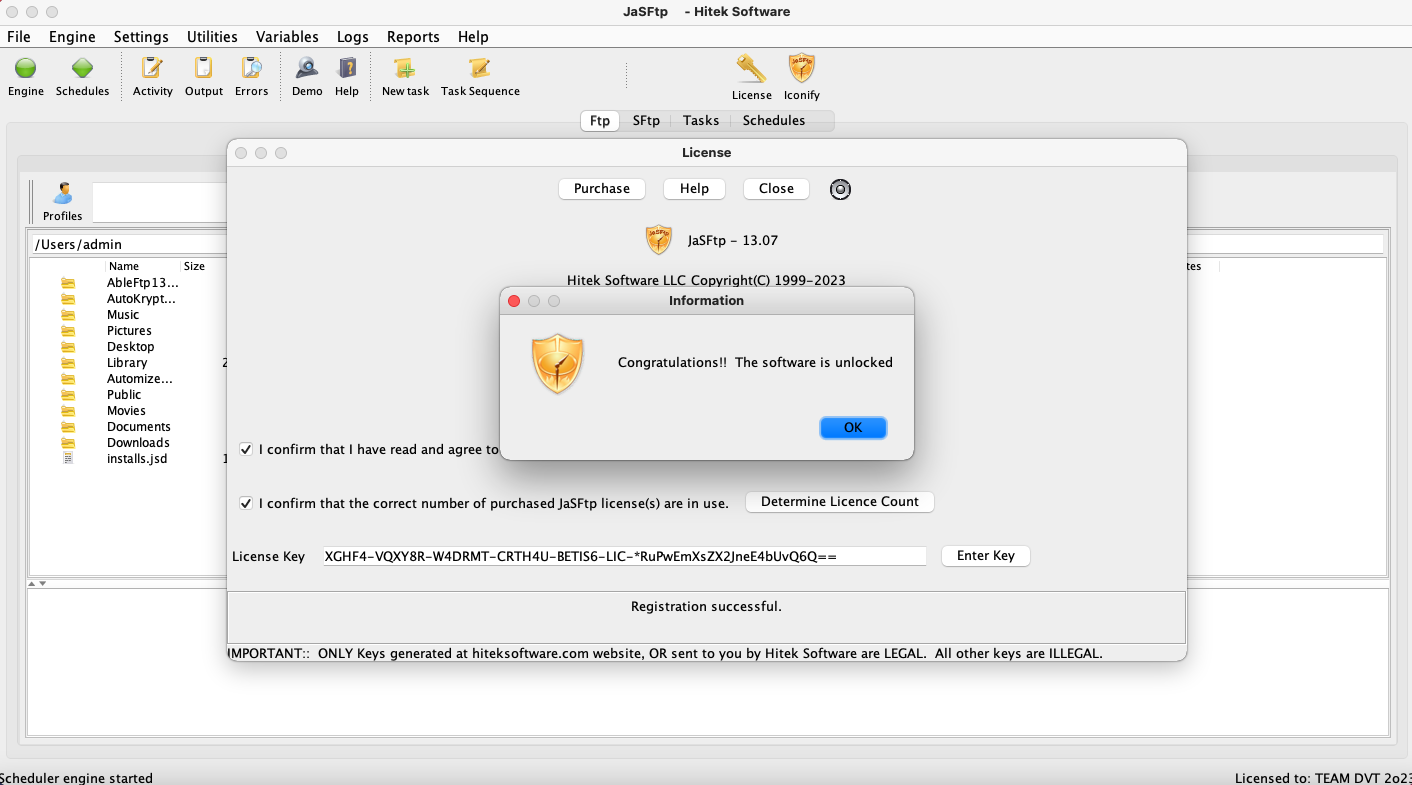Toggle the read and agree checkbox
Viewport: 1412px width, 785px height.
[x=246, y=449]
